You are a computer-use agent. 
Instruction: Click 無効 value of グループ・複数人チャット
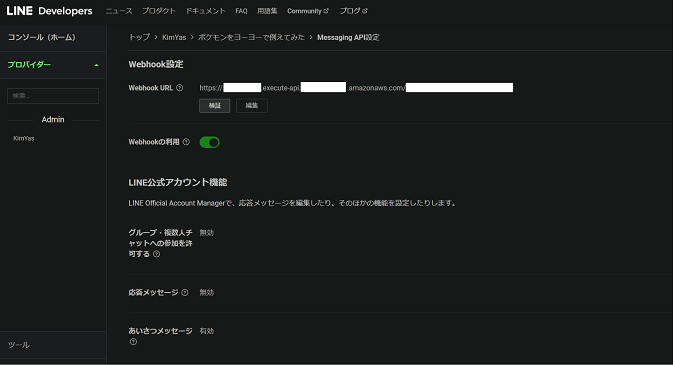pyautogui.click(x=206, y=232)
